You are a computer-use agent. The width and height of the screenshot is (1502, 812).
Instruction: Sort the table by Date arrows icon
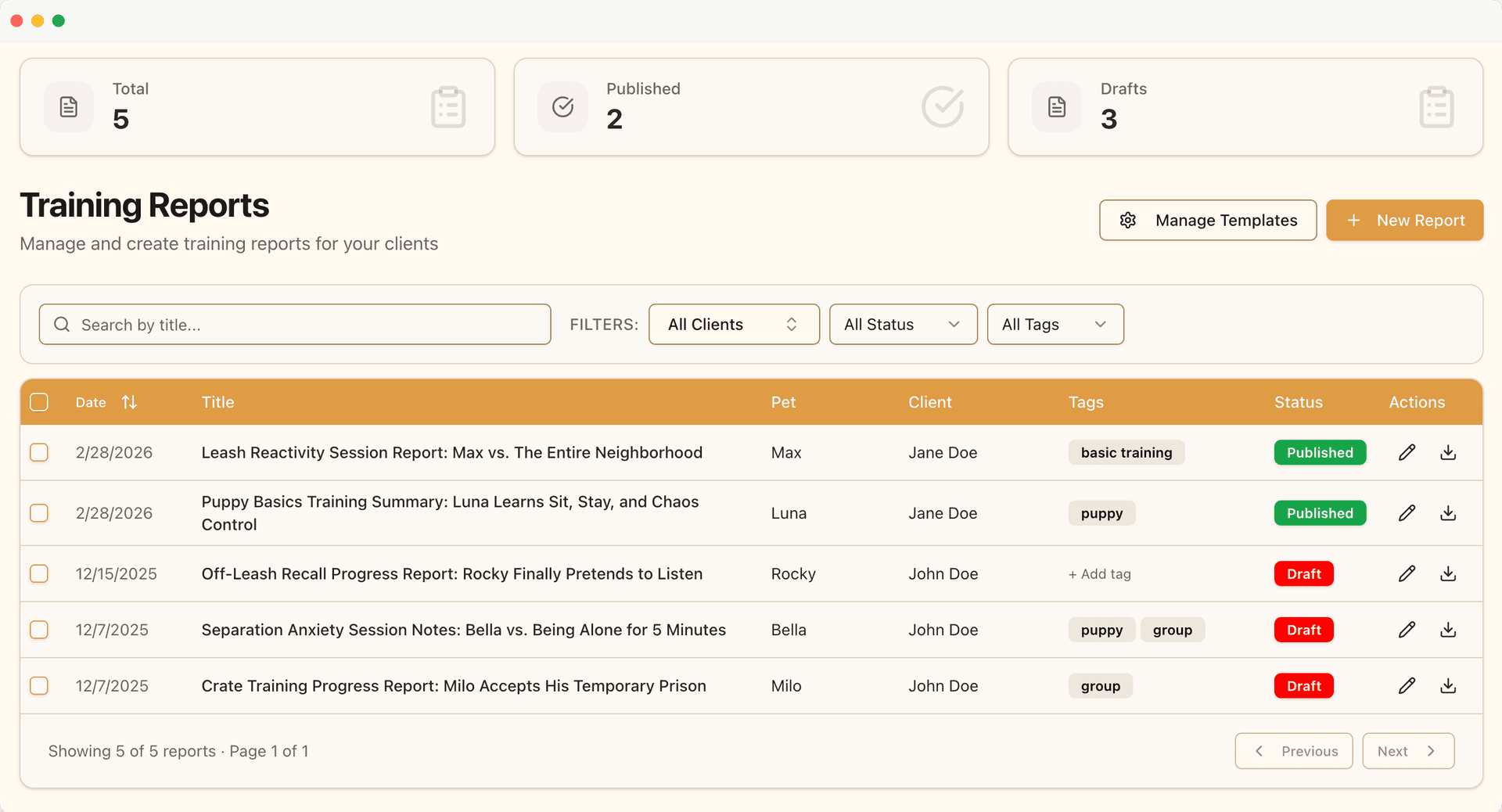pos(129,402)
